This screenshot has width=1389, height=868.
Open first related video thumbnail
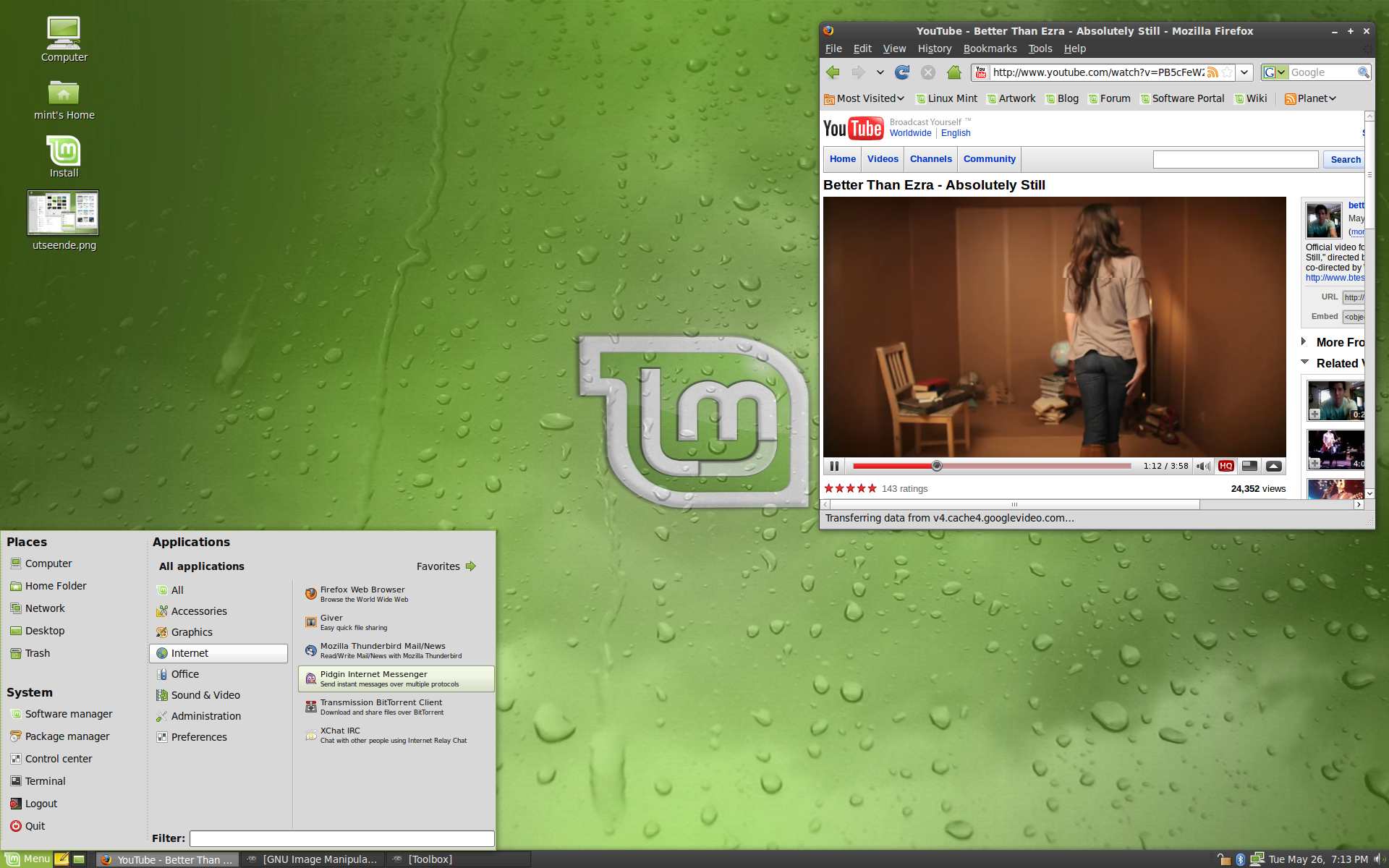[1335, 400]
